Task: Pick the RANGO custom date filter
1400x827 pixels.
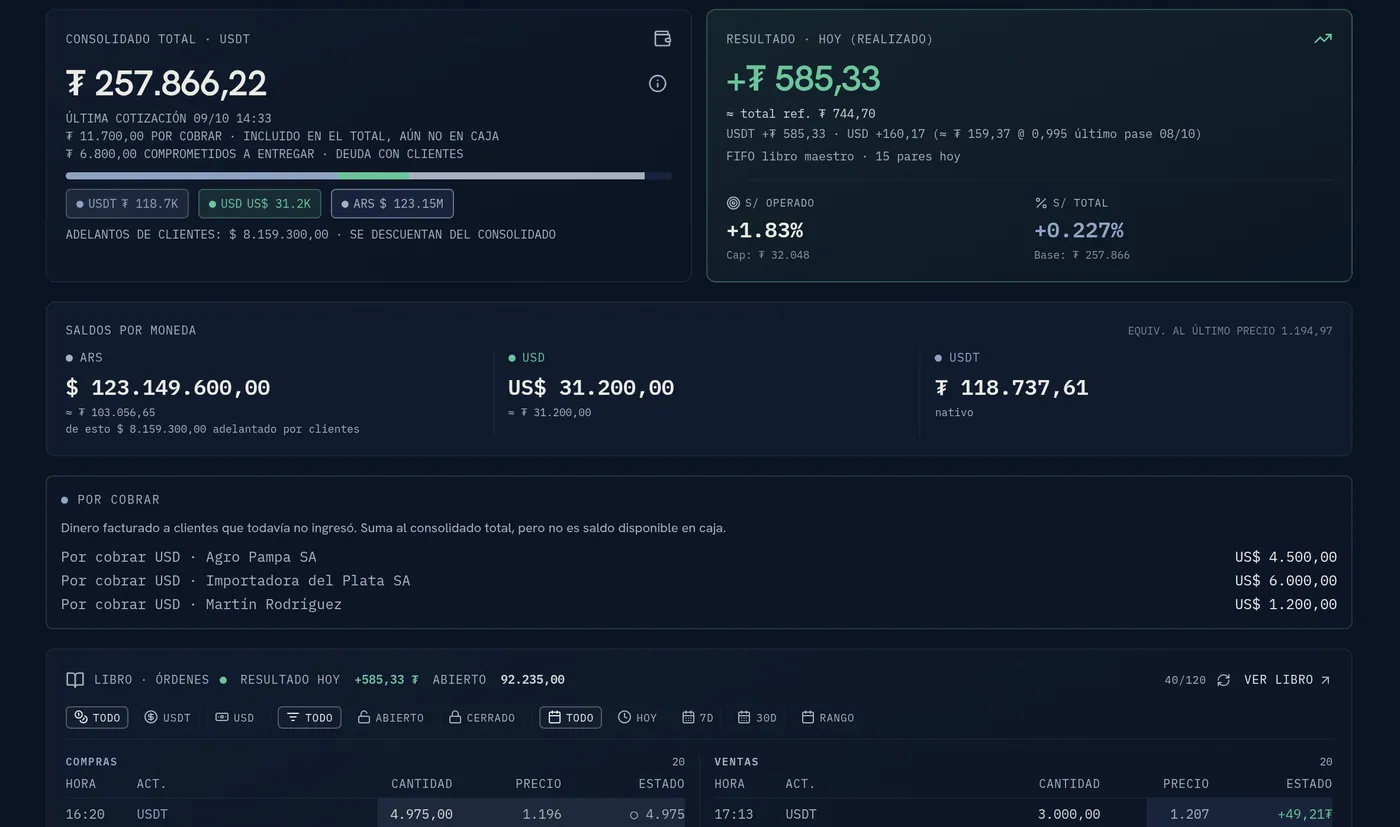Action: coord(828,718)
